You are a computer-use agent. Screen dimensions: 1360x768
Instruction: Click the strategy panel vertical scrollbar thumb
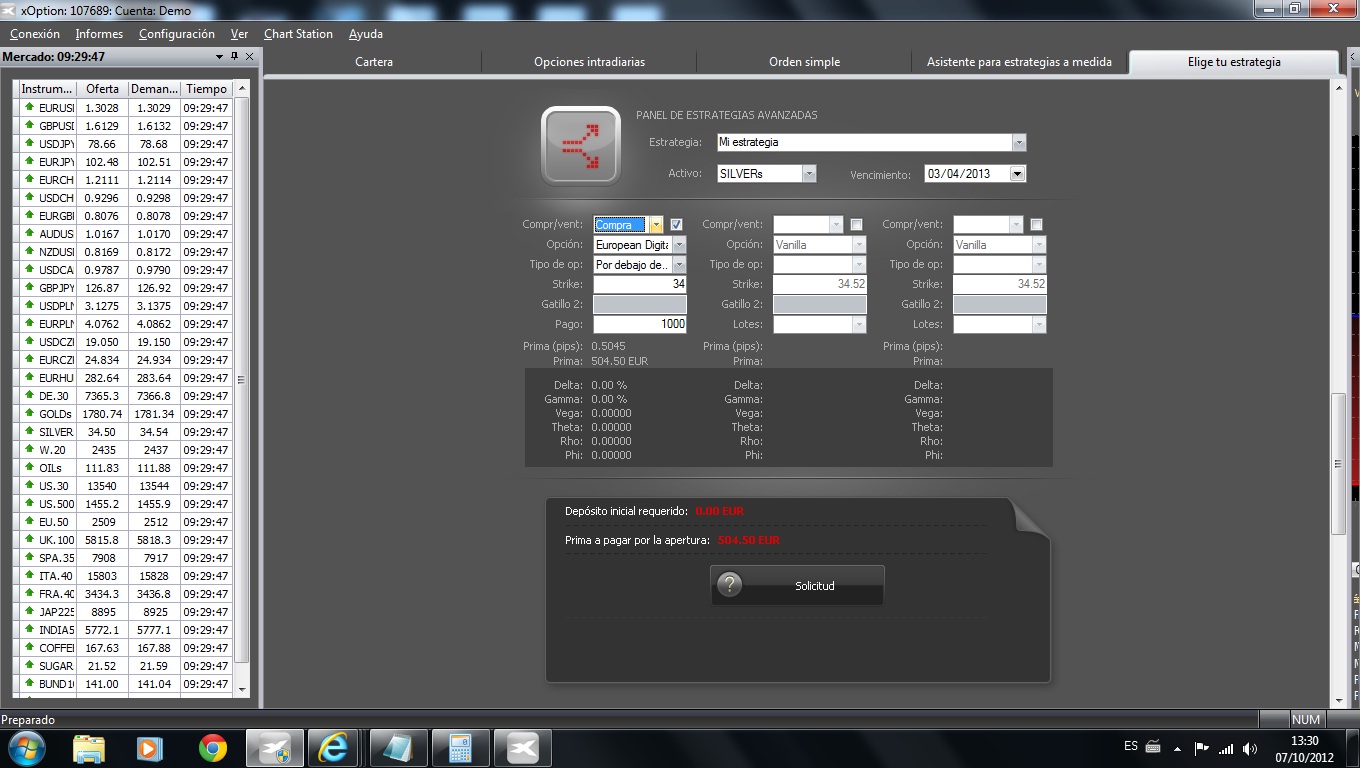click(x=1339, y=465)
